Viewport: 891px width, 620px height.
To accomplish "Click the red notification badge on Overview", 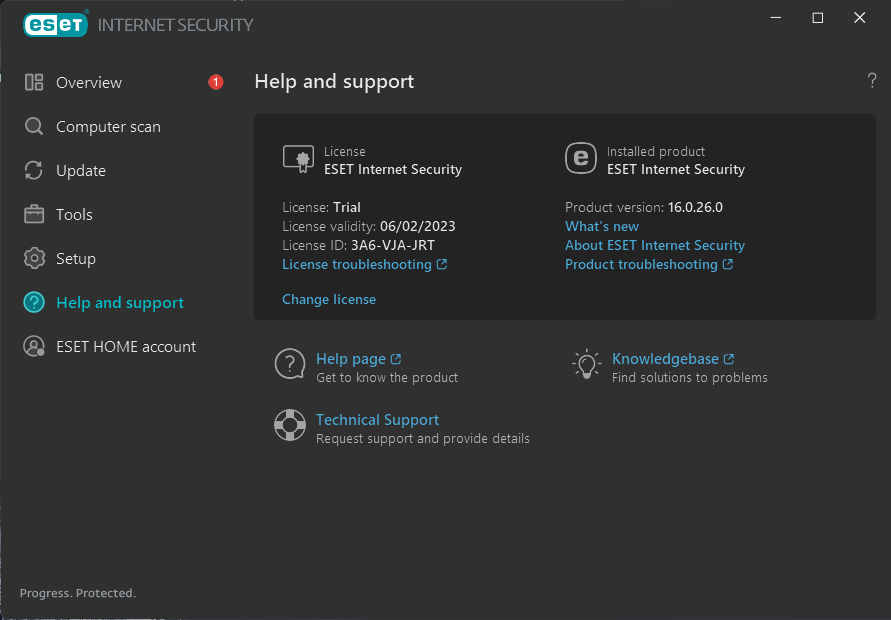I will [x=215, y=82].
